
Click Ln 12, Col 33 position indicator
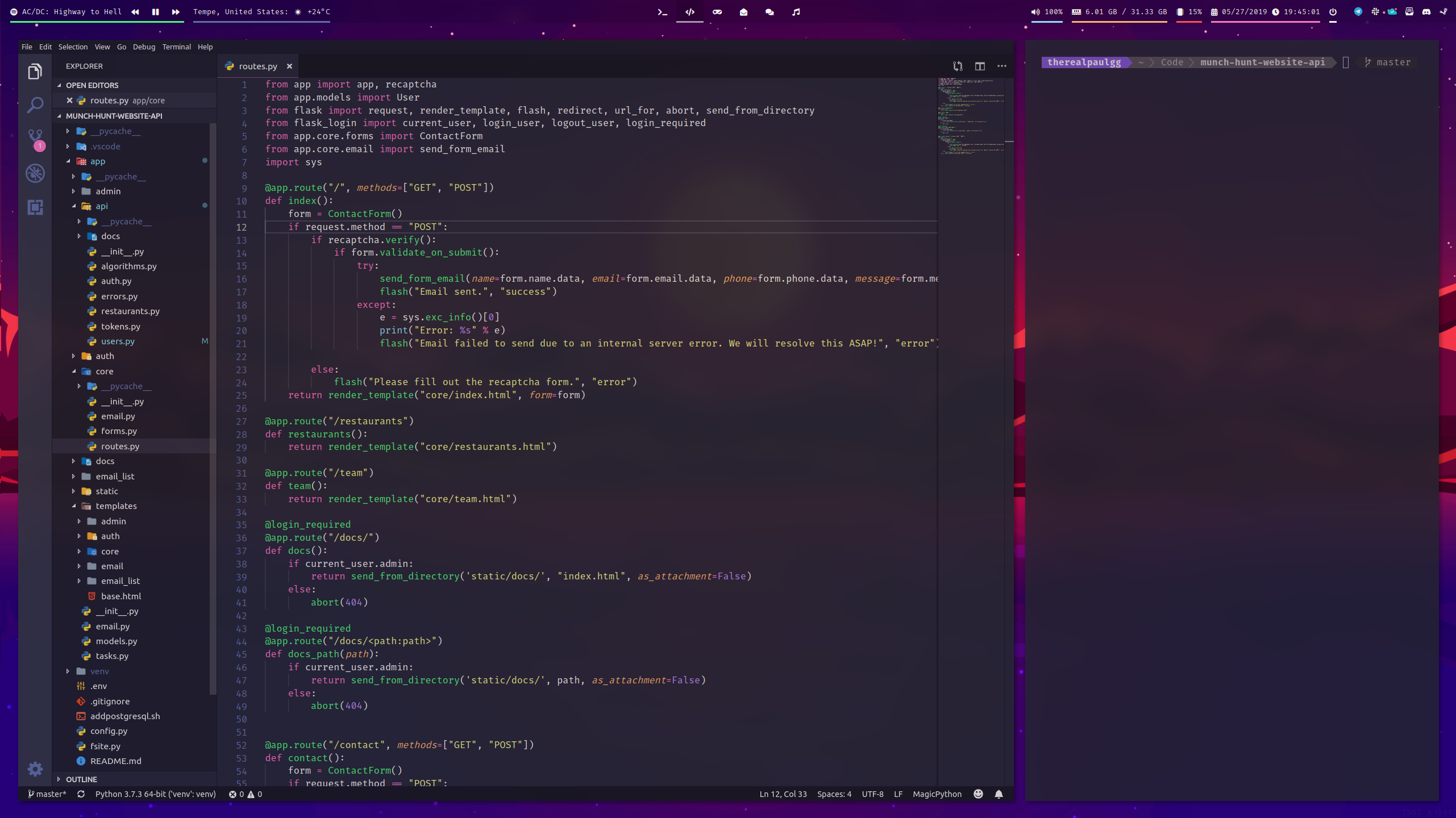coord(783,794)
